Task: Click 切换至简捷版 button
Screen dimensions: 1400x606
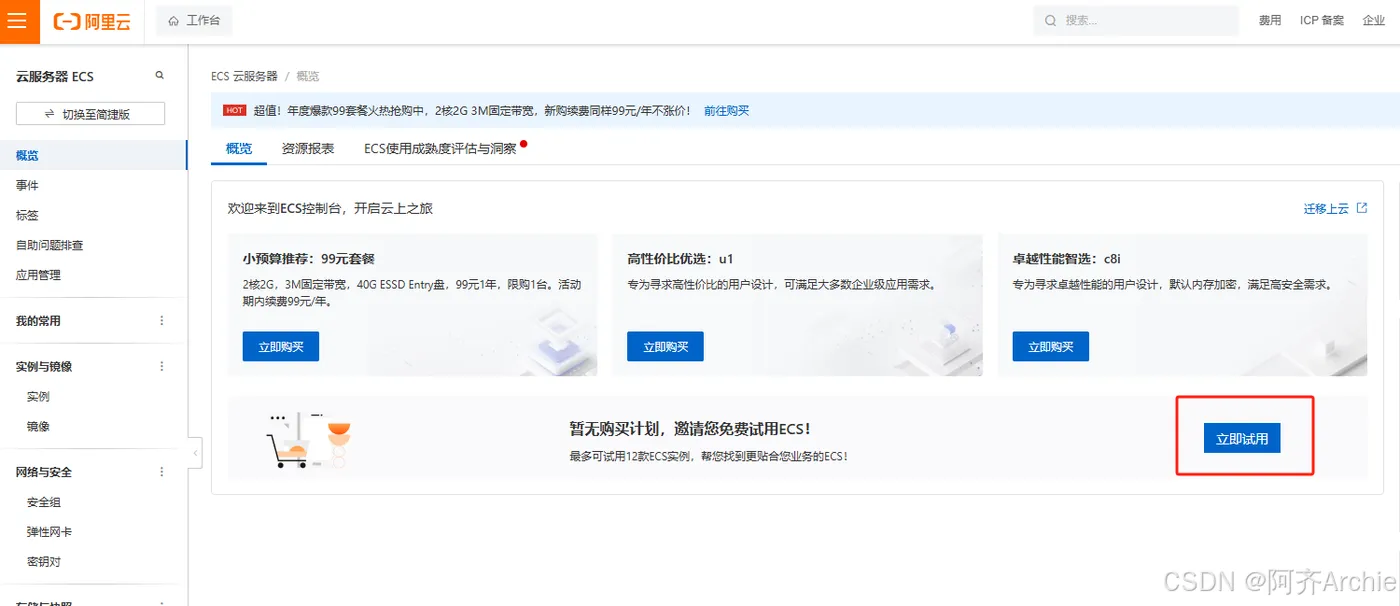Action: (91, 114)
